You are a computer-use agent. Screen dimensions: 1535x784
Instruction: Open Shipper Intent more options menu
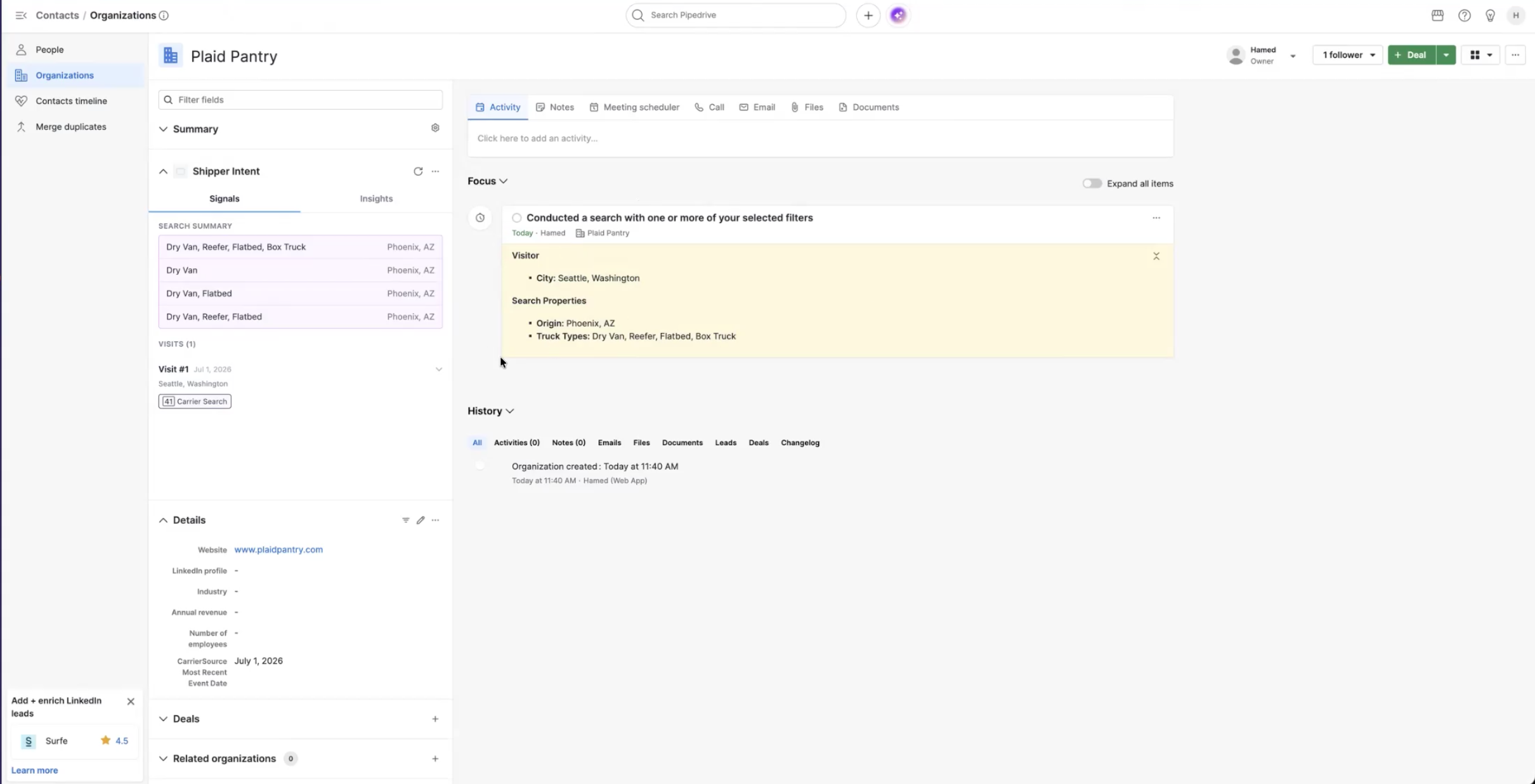click(435, 171)
